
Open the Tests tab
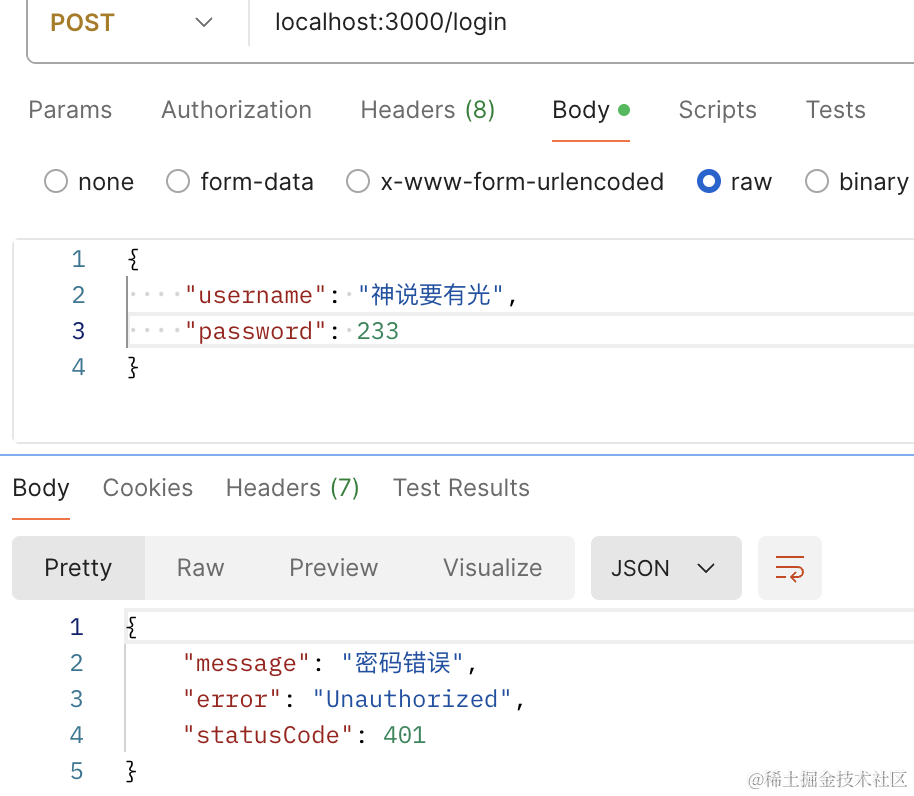tap(835, 110)
